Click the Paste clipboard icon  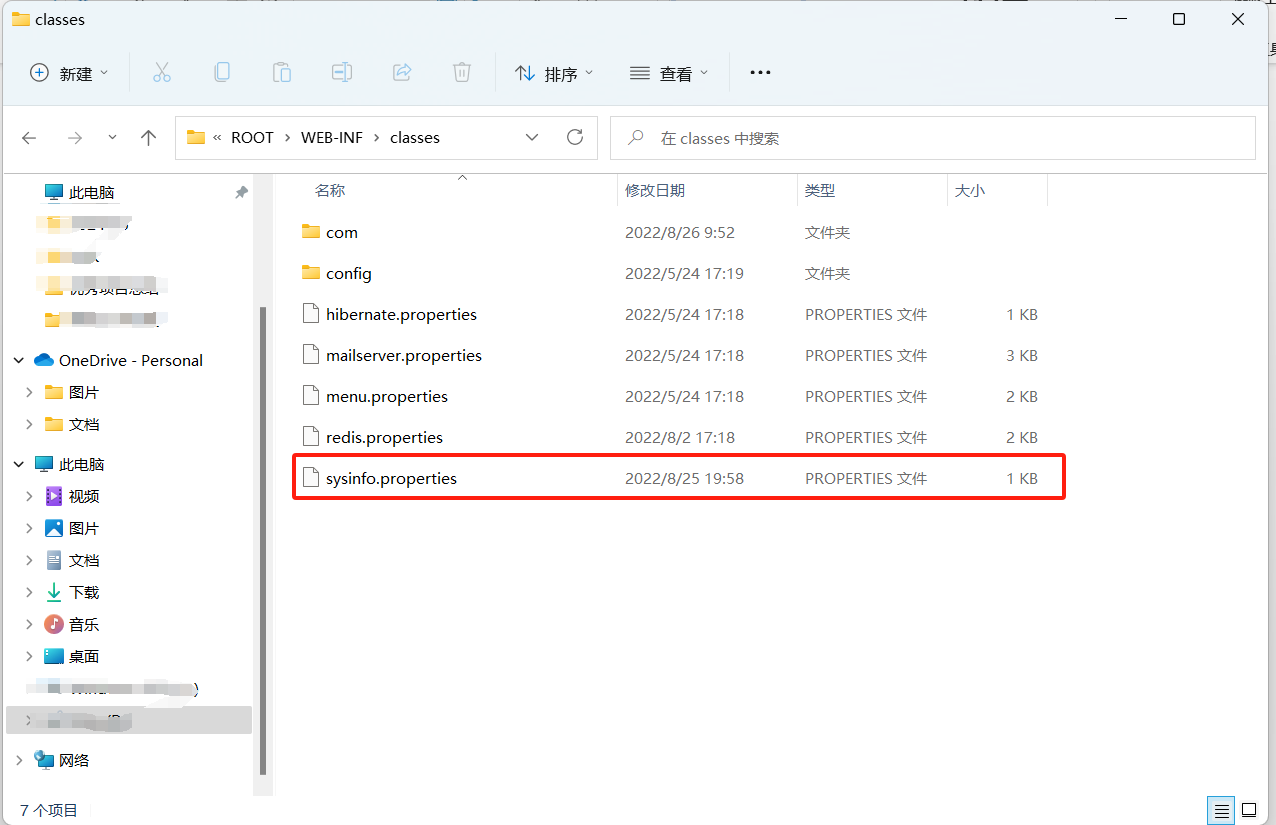pos(282,73)
